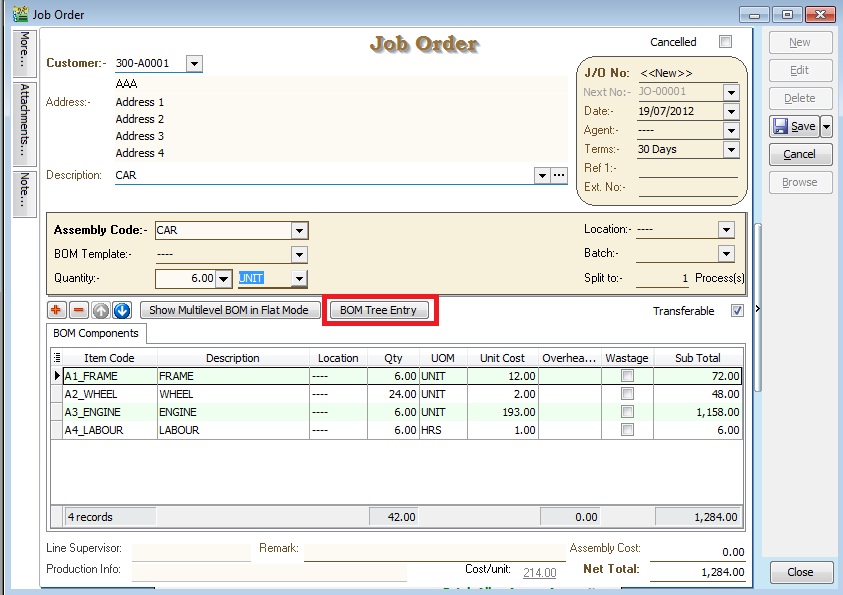Click the Save button with disk icon
This screenshot has height=595, width=843.
797,126
